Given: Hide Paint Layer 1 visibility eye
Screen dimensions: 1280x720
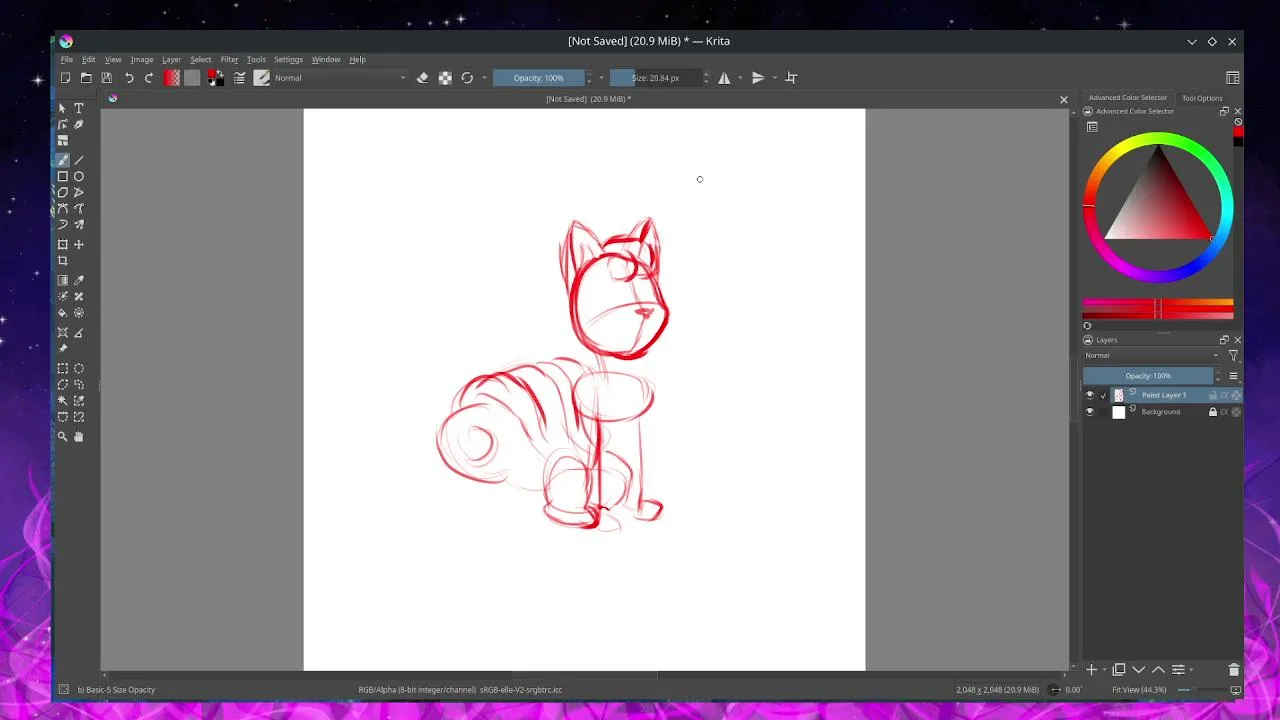Looking at the screenshot, I should point(1090,395).
